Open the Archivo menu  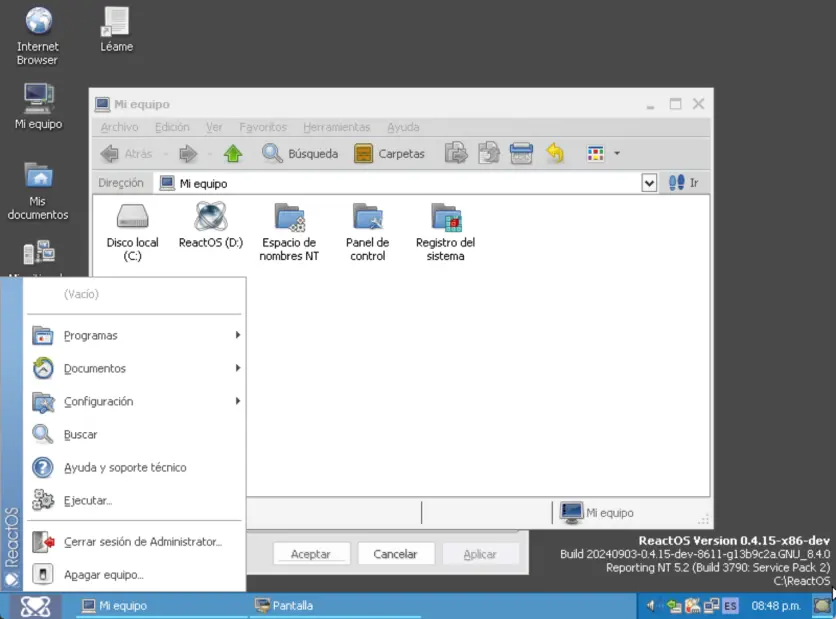(x=119, y=127)
